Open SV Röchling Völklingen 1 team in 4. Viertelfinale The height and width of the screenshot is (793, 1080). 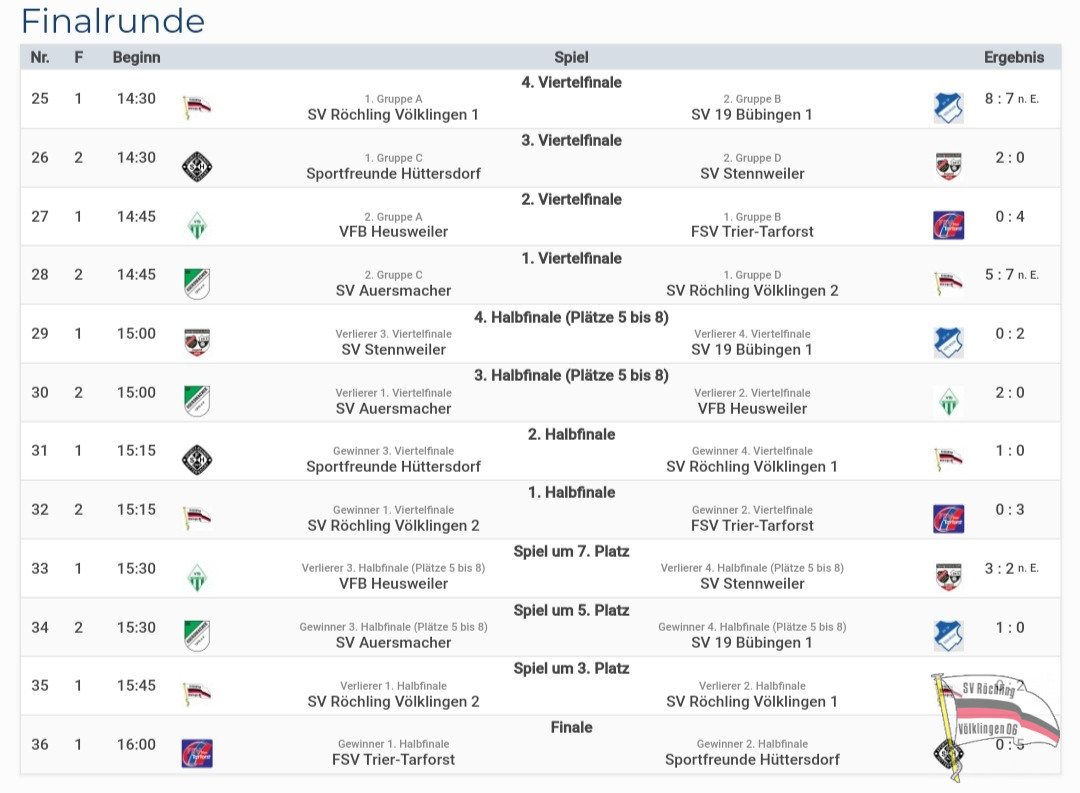click(393, 114)
